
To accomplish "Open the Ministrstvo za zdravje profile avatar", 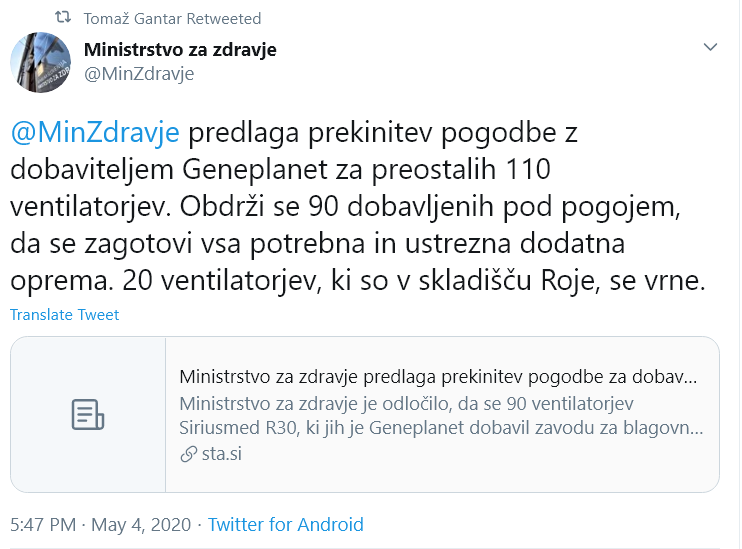I will [x=40, y=62].
